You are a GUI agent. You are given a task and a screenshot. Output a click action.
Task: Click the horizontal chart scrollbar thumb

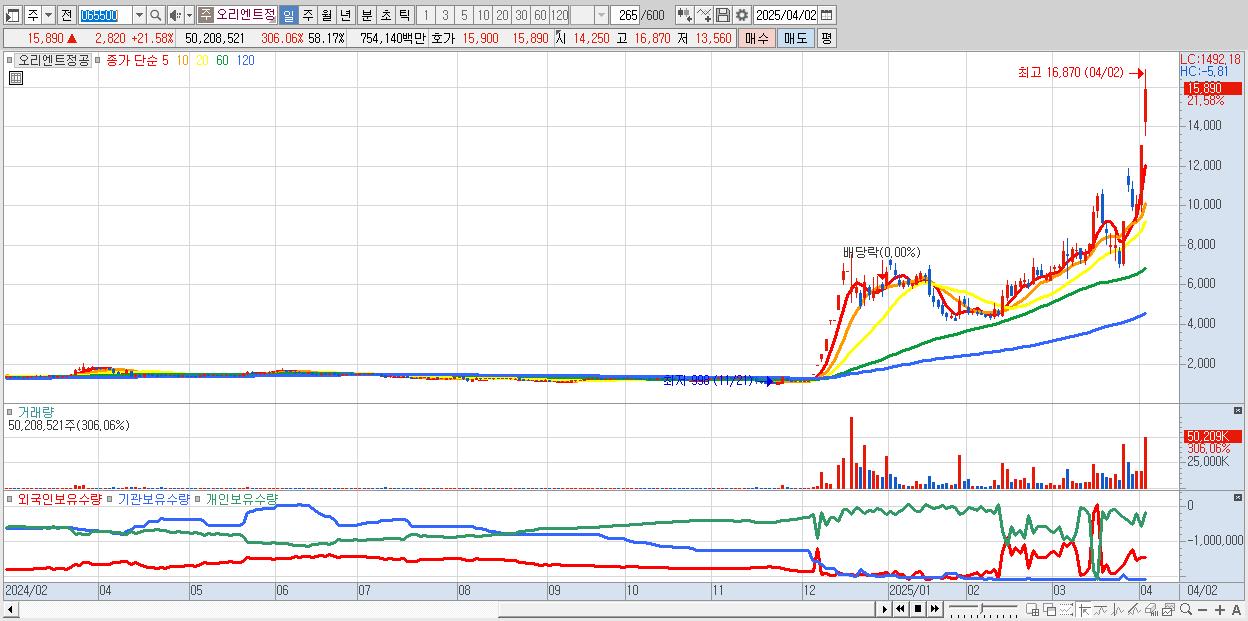[x=688, y=609]
